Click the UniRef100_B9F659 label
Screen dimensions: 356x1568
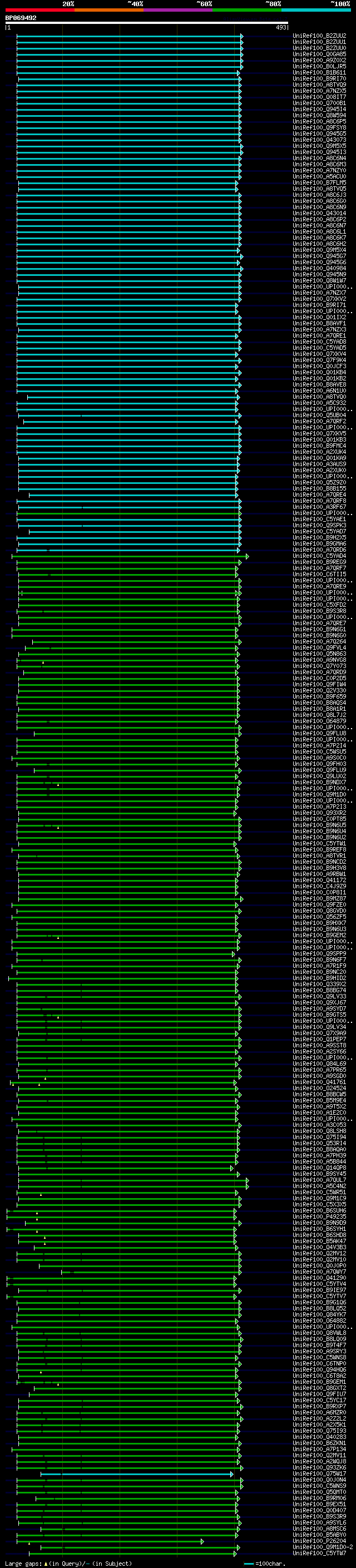pyautogui.click(x=319, y=696)
